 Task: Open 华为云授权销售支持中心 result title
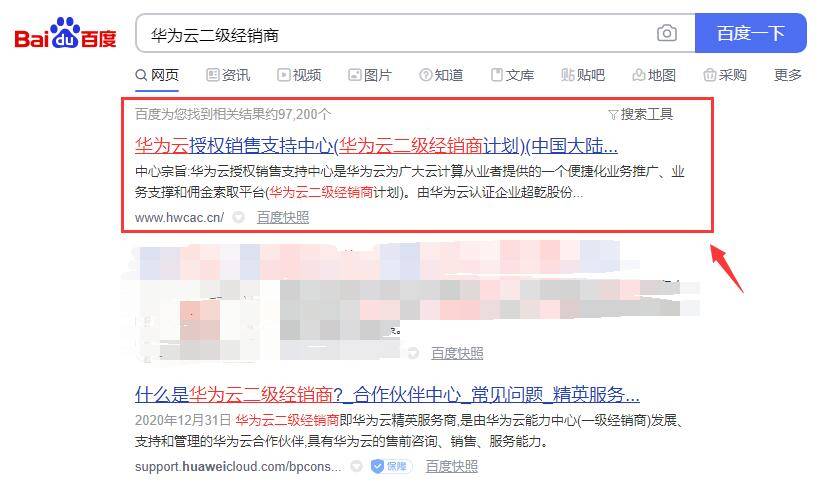pyautogui.click(x=376, y=146)
